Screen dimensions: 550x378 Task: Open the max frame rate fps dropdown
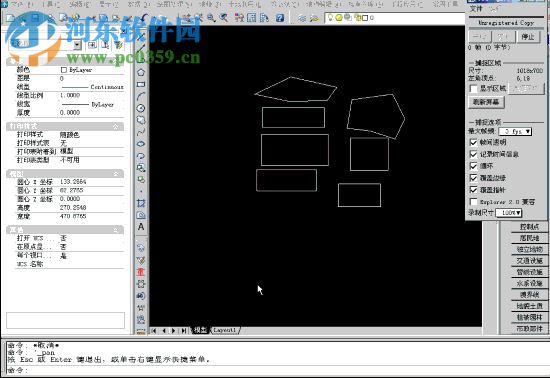(x=515, y=131)
